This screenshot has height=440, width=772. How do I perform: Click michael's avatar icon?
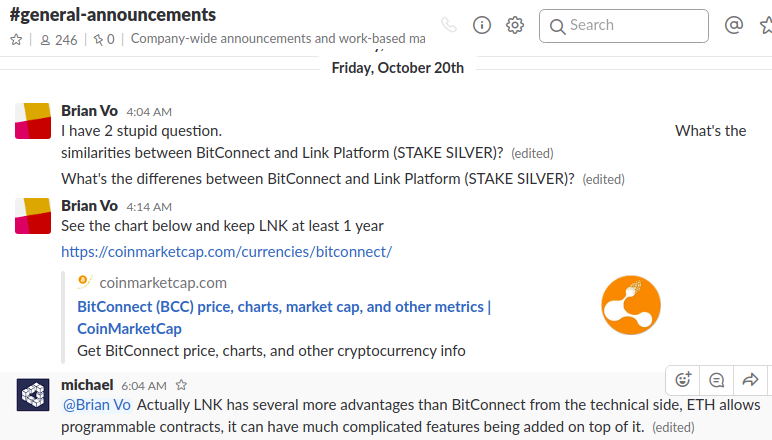[x=33, y=395]
